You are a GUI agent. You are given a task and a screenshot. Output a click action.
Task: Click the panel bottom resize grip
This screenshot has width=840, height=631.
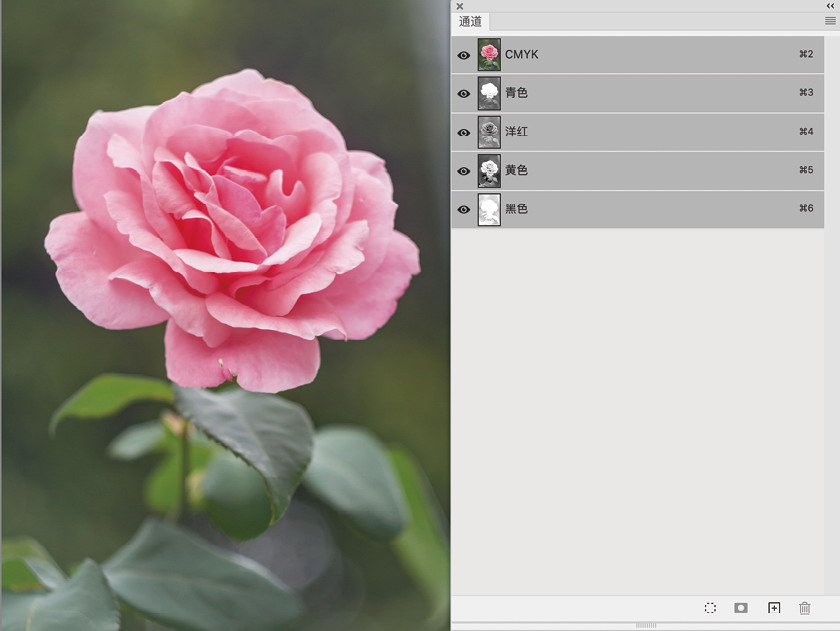pos(646,626)
